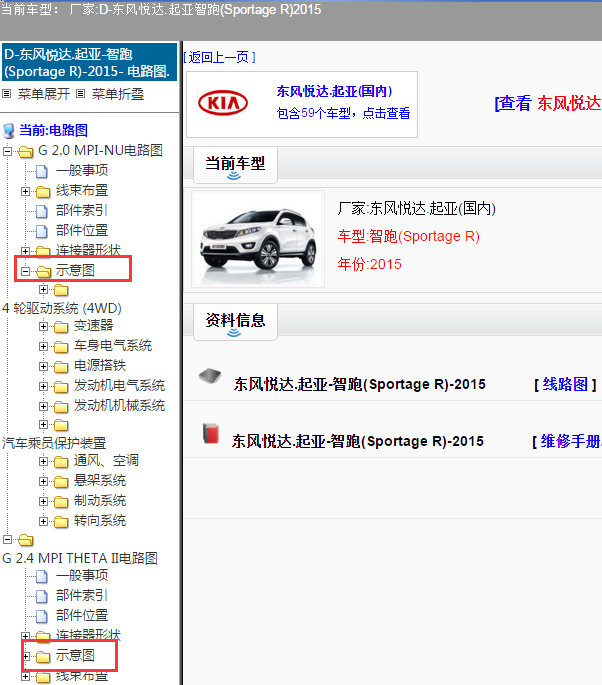This screenshot has width=602, height=685.
Task: Select 汽车乘员保护装置 tree item
Action: point(54,443)
